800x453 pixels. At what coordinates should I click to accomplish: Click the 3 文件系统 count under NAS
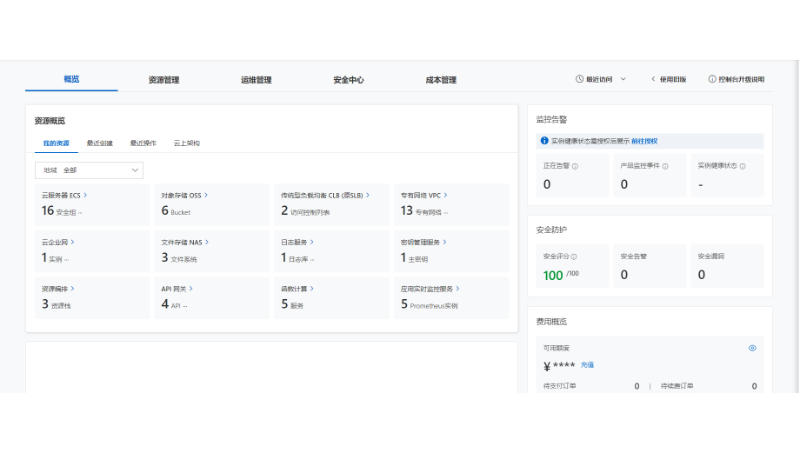tap(179, 258)
